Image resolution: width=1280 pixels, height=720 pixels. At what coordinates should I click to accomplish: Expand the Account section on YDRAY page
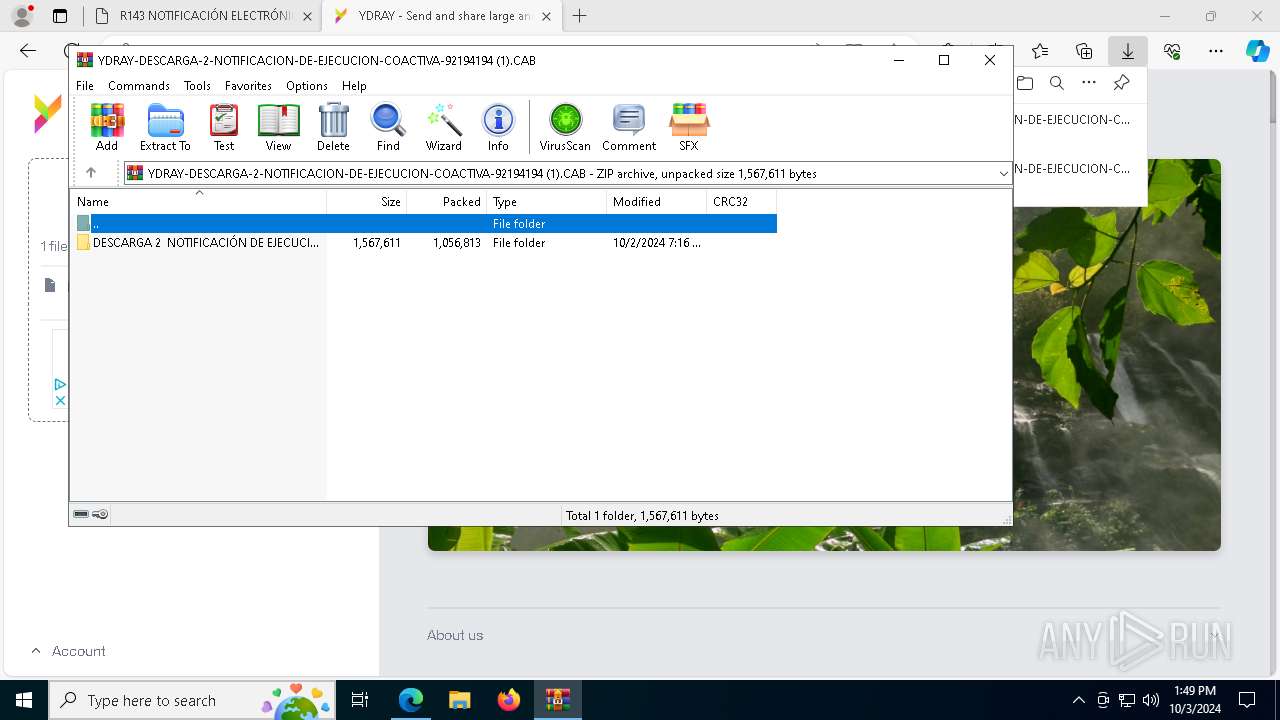(x=68, y=651)
